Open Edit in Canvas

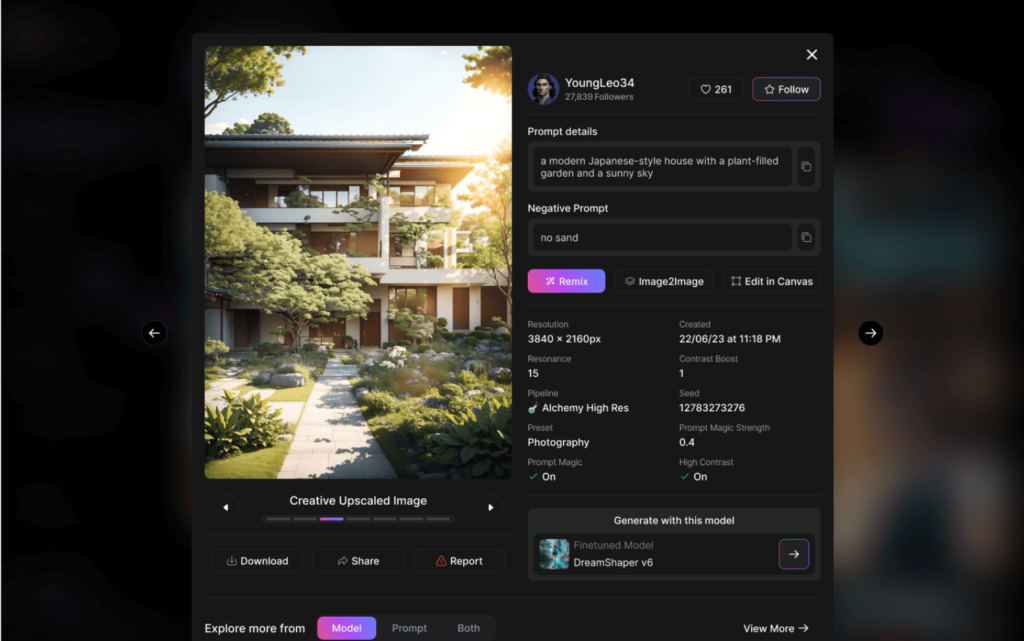click(x=771, y=281)
